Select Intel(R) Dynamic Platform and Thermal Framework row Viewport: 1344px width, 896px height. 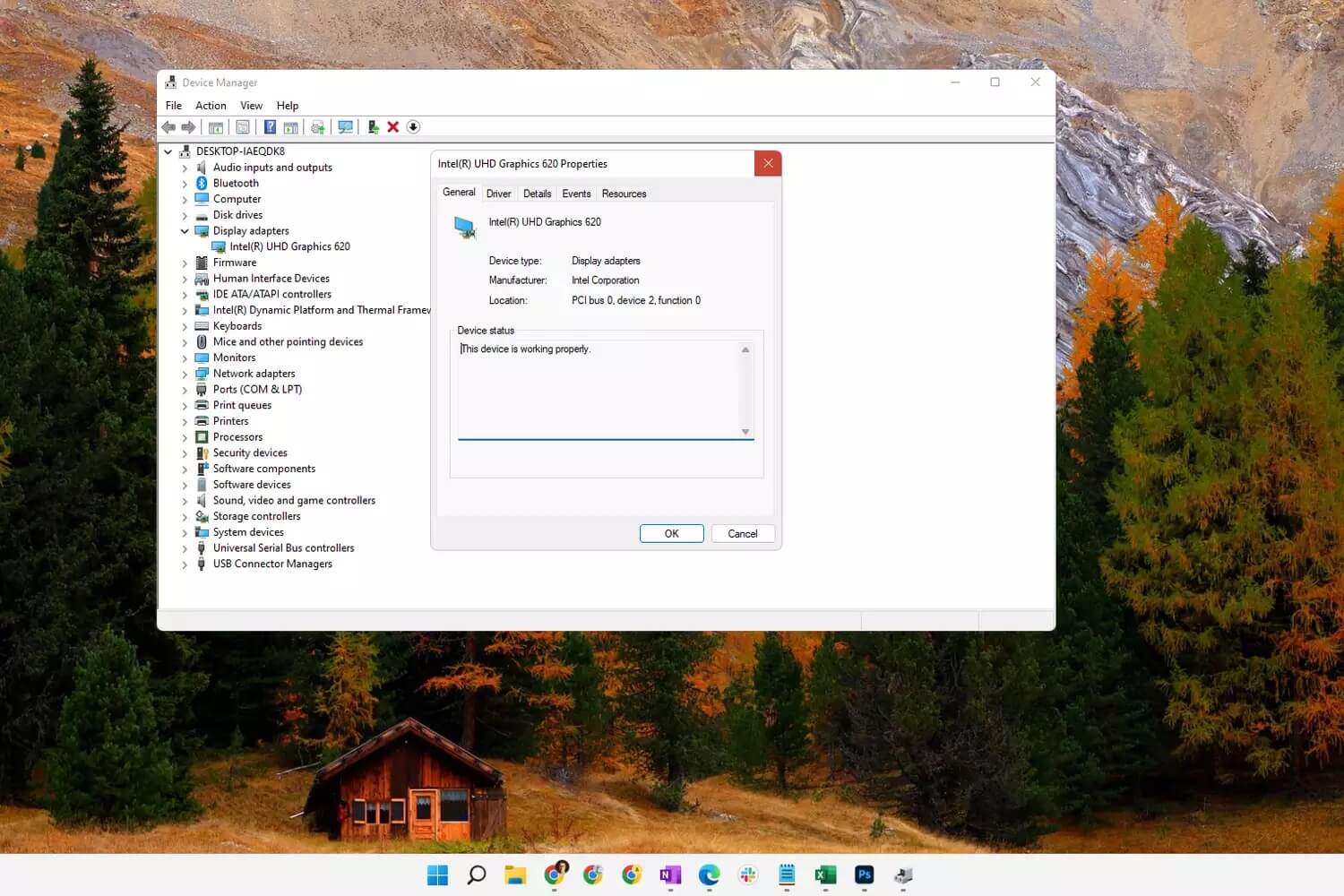[322, 310]
